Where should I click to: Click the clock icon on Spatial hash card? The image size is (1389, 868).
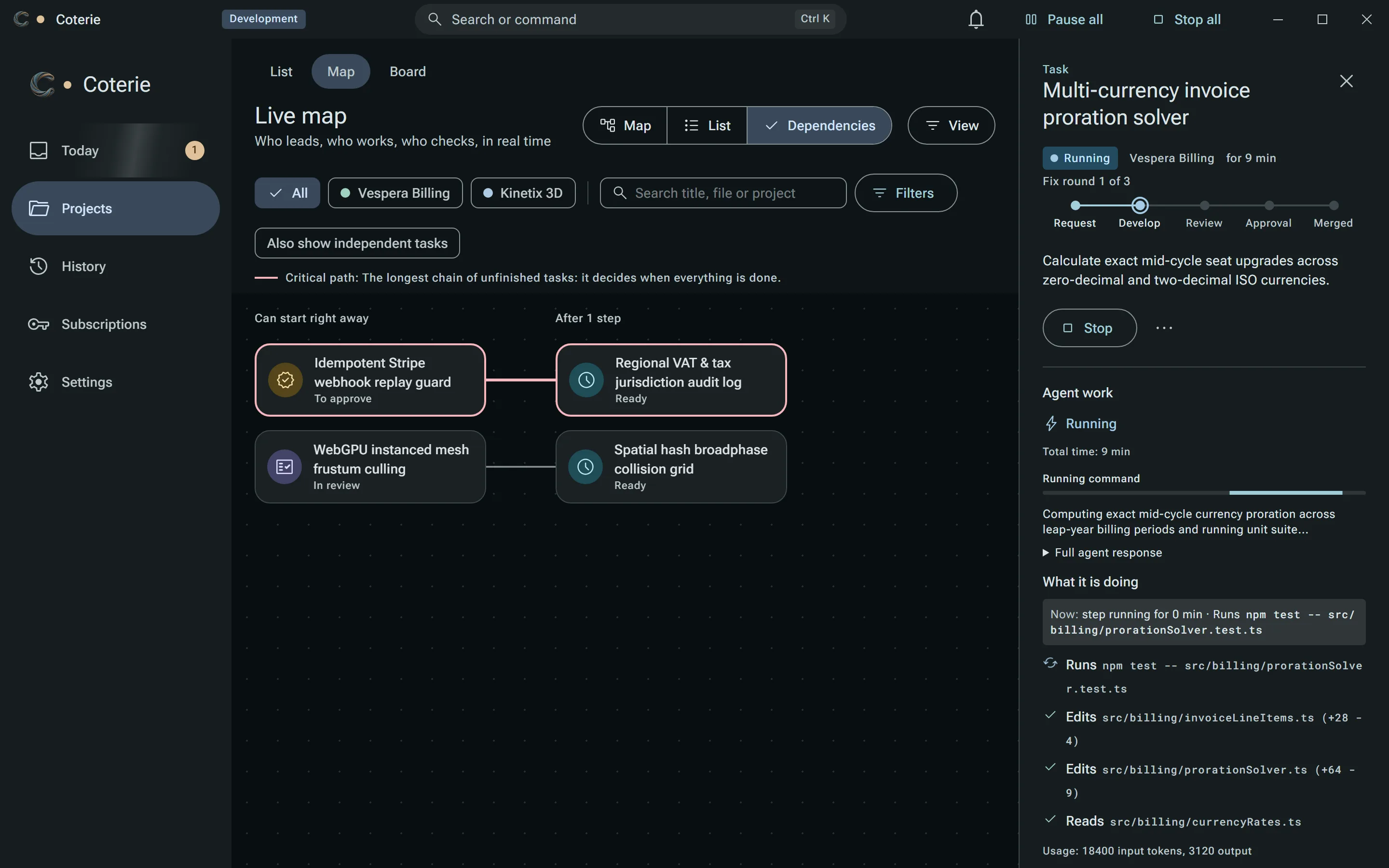coord(586,467)
